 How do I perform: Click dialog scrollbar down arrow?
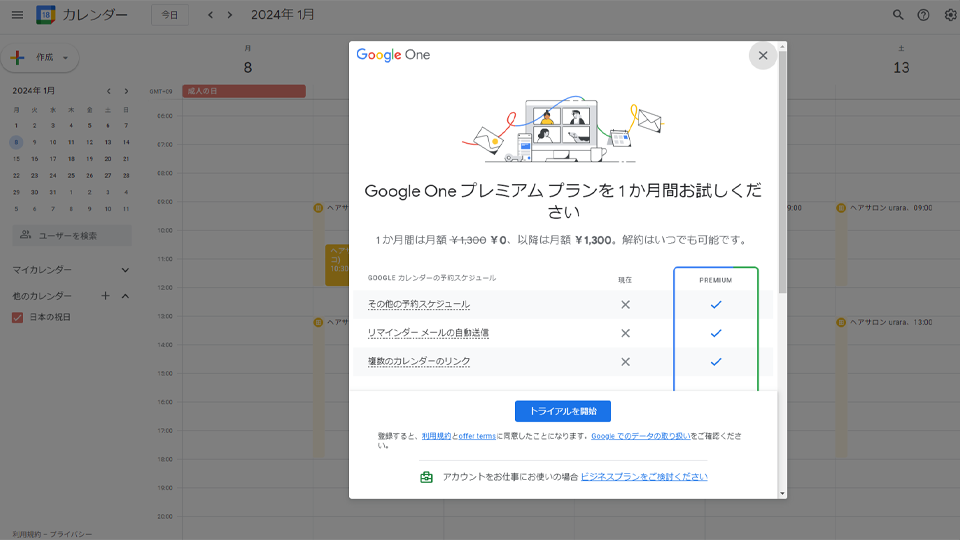[x=782, y=493]
